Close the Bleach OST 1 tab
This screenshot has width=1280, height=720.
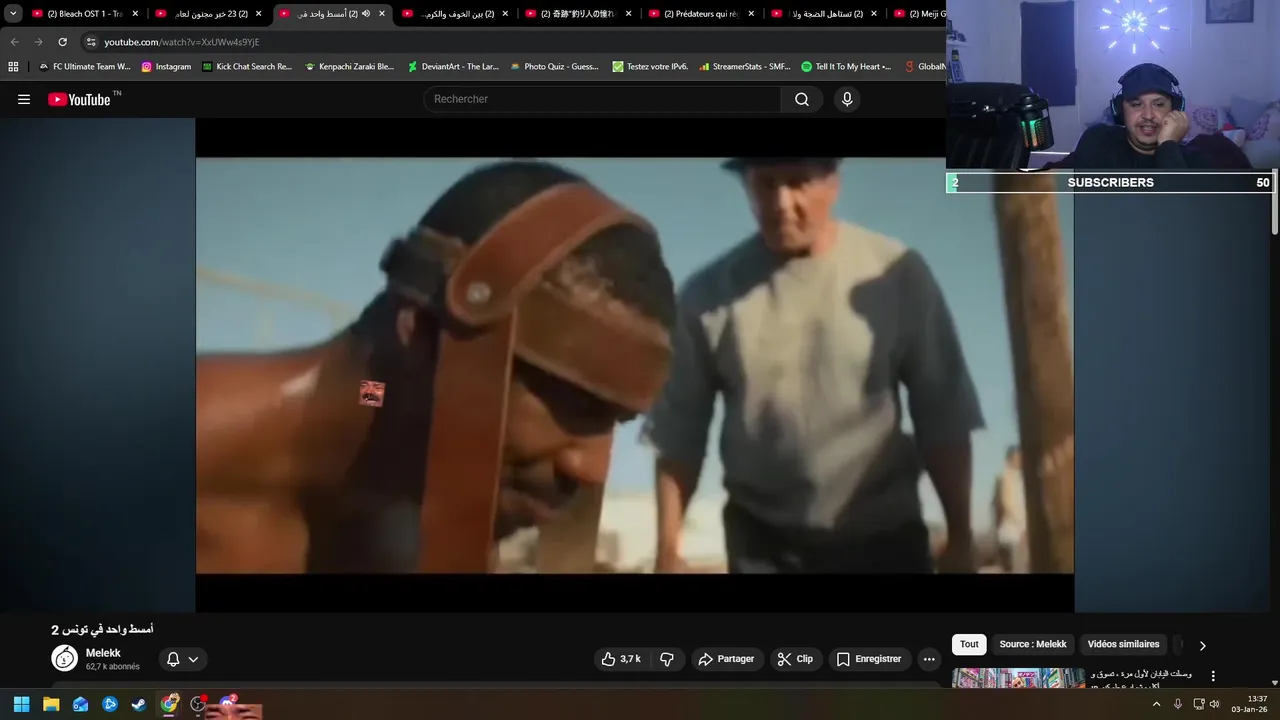pos(135,14)
